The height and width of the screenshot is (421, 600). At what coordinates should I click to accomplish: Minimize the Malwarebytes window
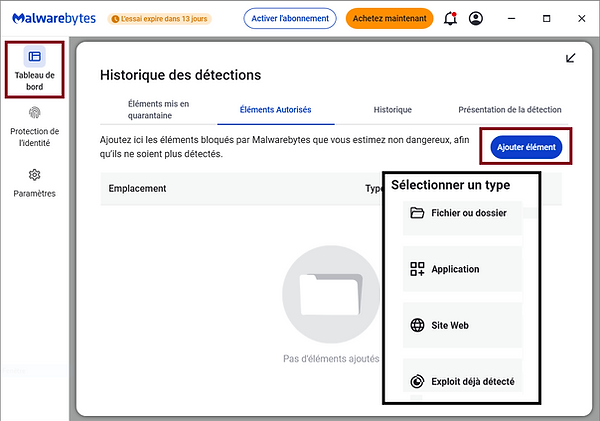[511, 18]
